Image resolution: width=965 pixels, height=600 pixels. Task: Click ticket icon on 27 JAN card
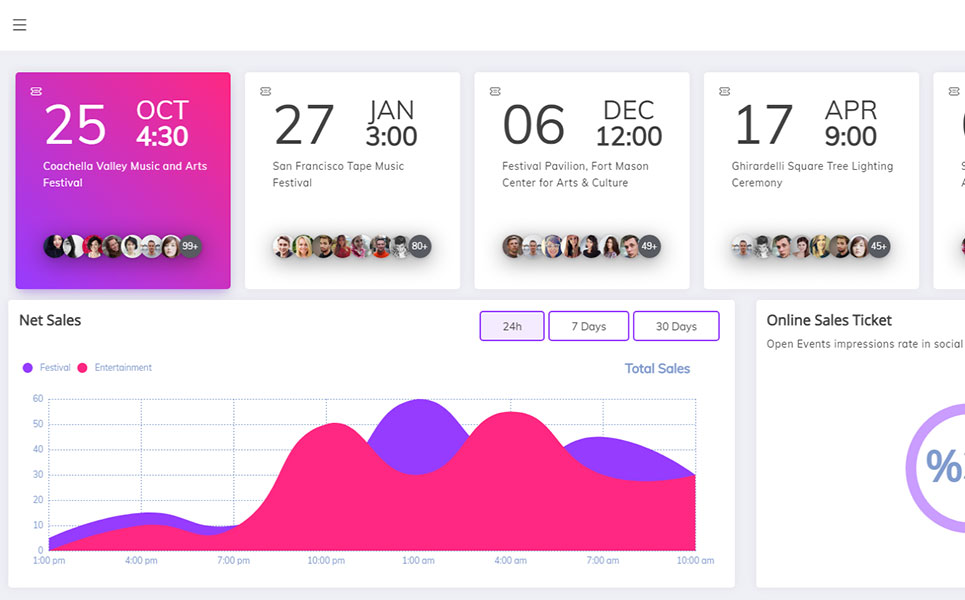(265, 91)
